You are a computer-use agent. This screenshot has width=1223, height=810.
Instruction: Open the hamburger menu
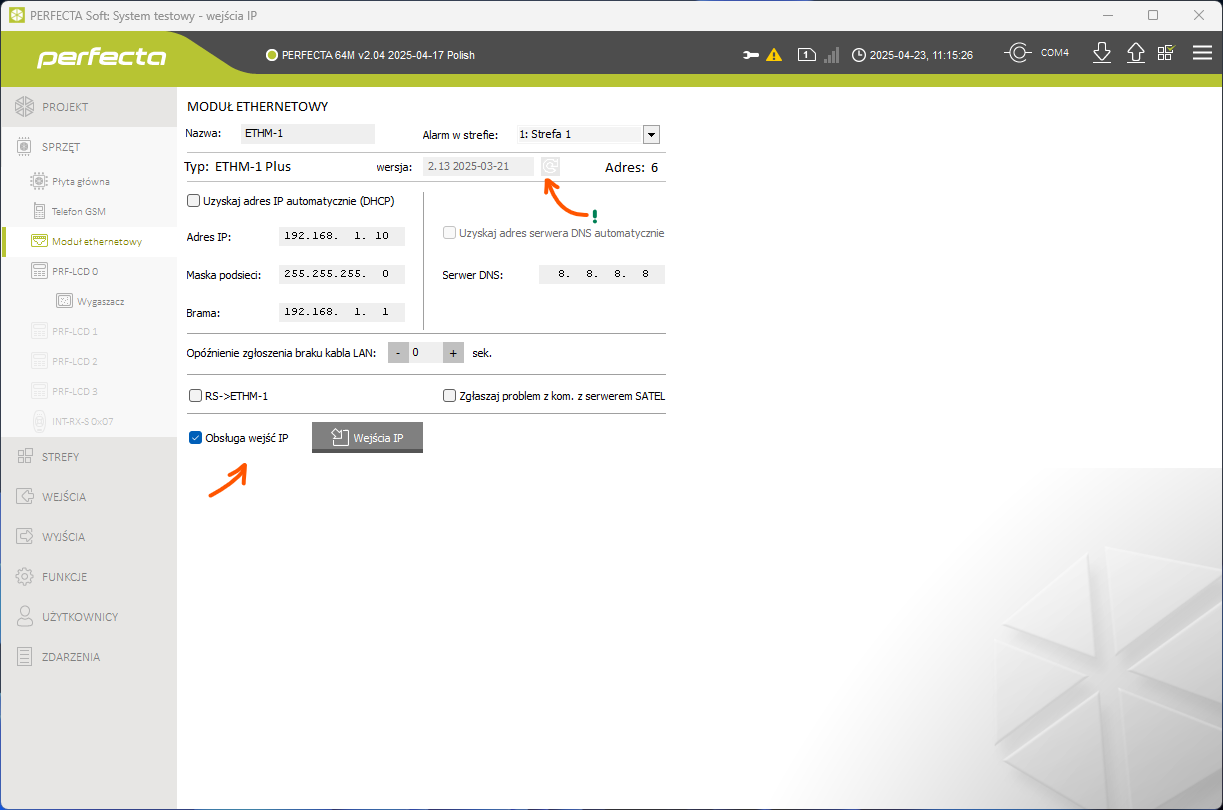click(1202, 54)
